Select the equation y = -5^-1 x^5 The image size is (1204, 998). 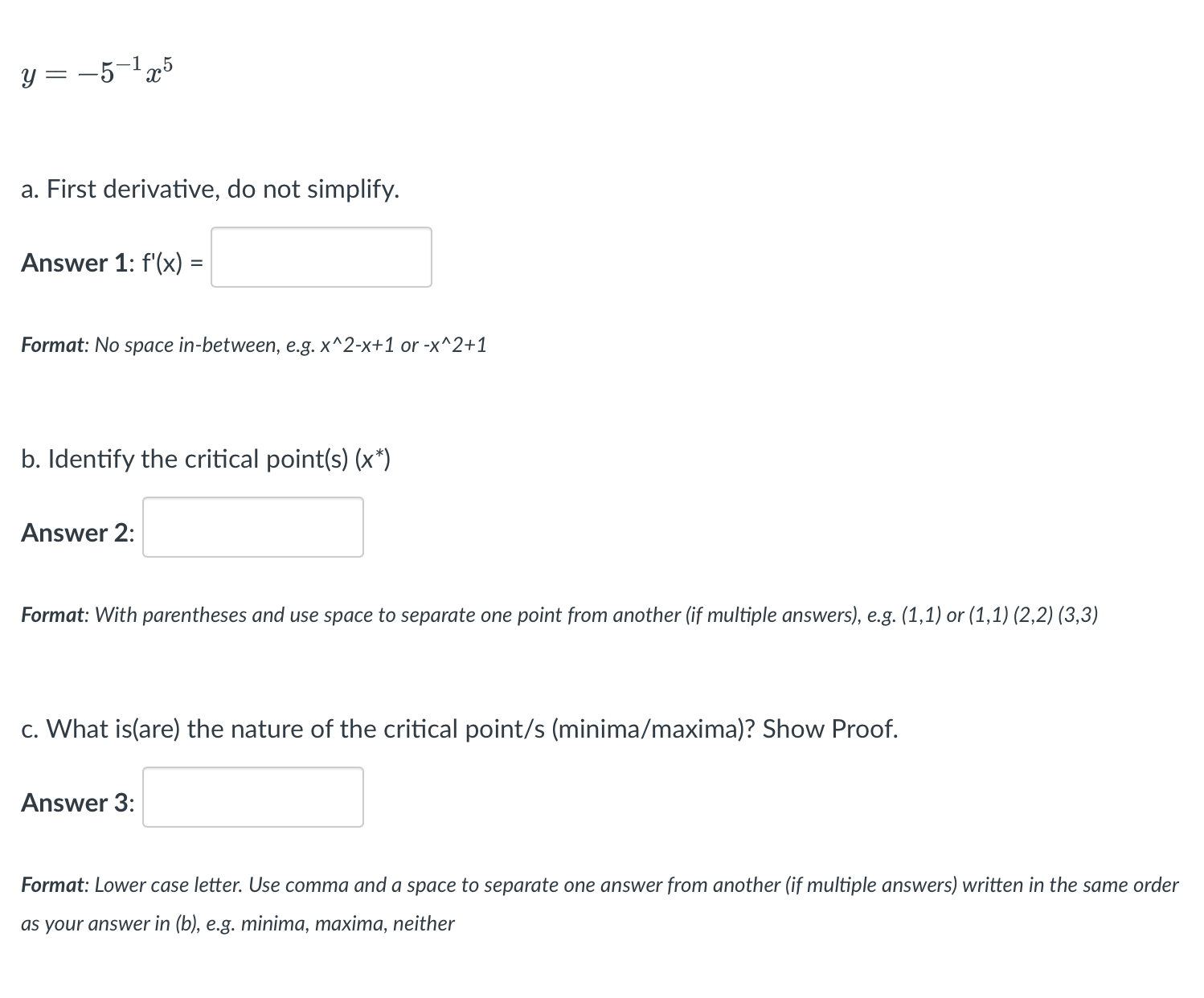point(96,72)
